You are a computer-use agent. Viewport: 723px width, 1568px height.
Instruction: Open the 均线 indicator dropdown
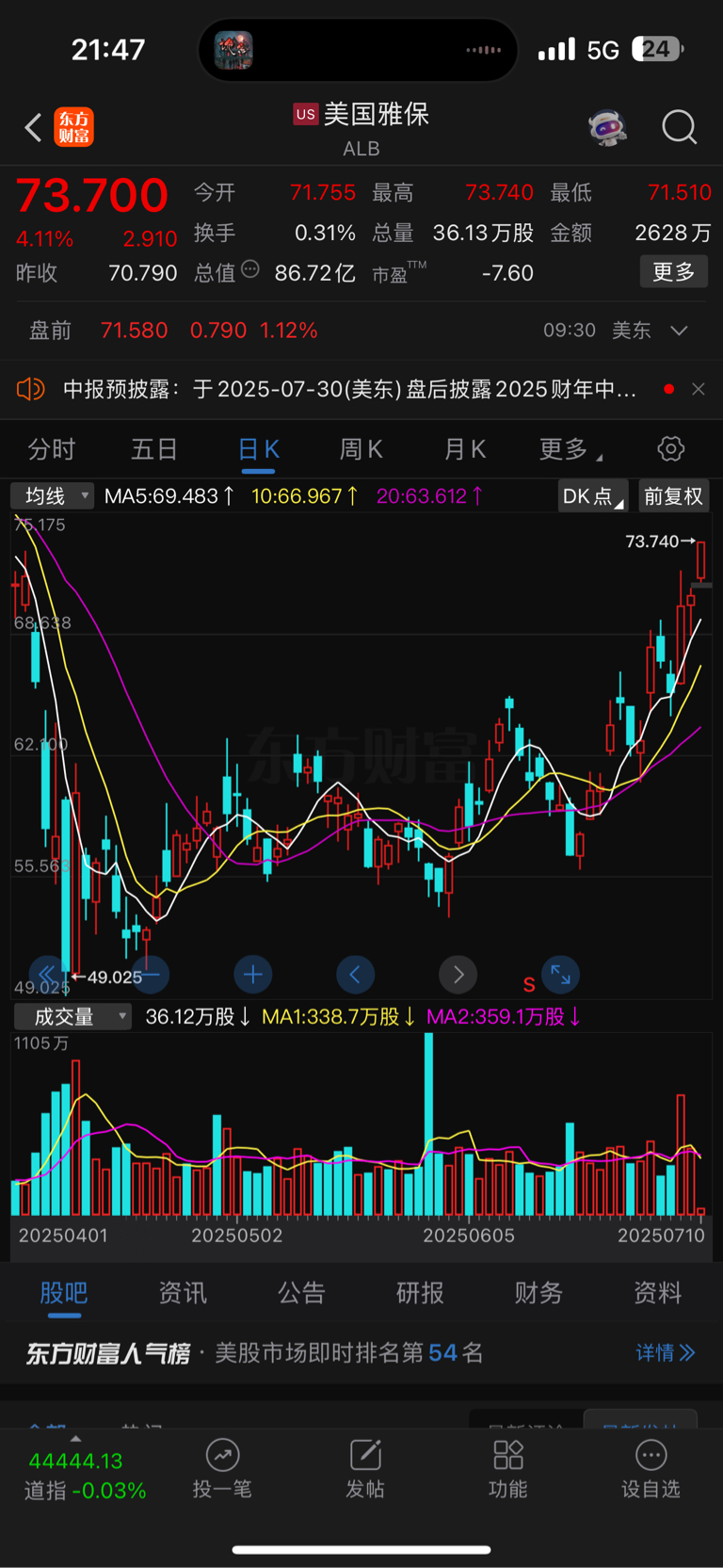click(x=53, y=495)
